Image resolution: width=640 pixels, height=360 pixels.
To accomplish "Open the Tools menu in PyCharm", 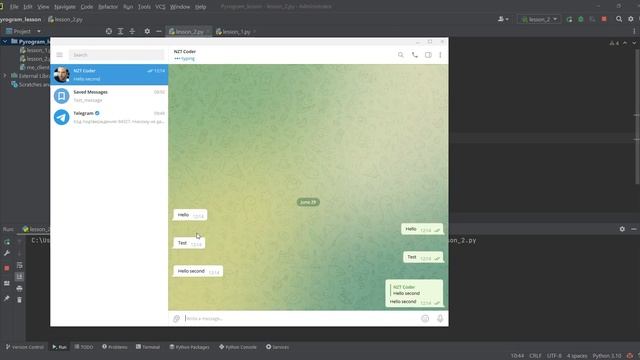I will click(x=144, y=7).
